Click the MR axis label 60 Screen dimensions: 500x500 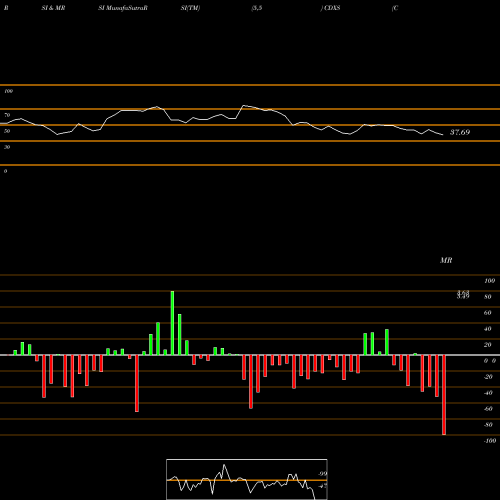coord(488,313)
